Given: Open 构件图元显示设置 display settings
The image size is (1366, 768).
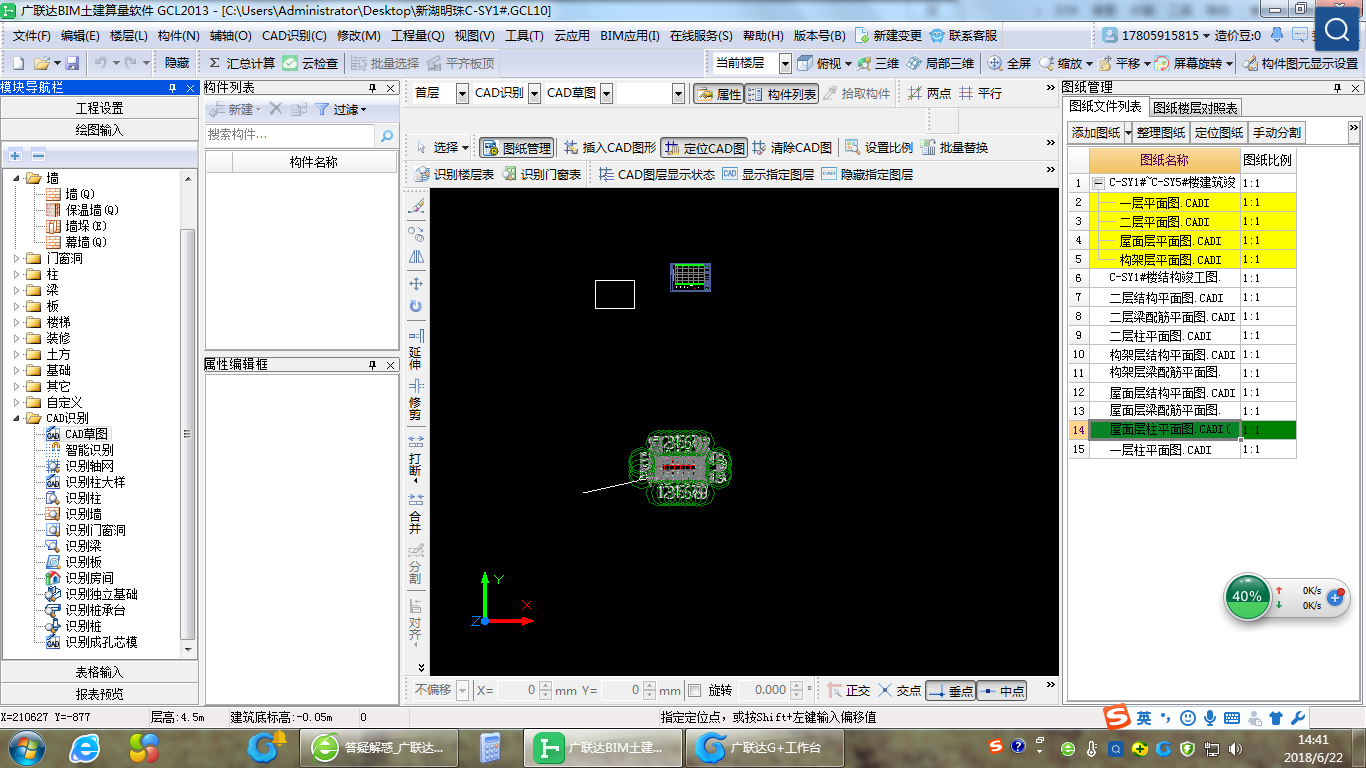Looking at the screenshot, I should (x=1301, y=62).
